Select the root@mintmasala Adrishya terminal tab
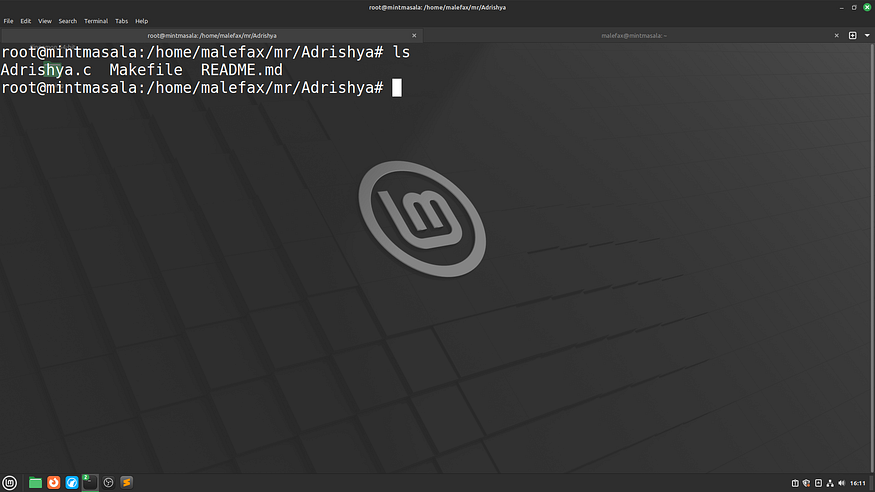 pyautogui.click(x=212, y=36)
